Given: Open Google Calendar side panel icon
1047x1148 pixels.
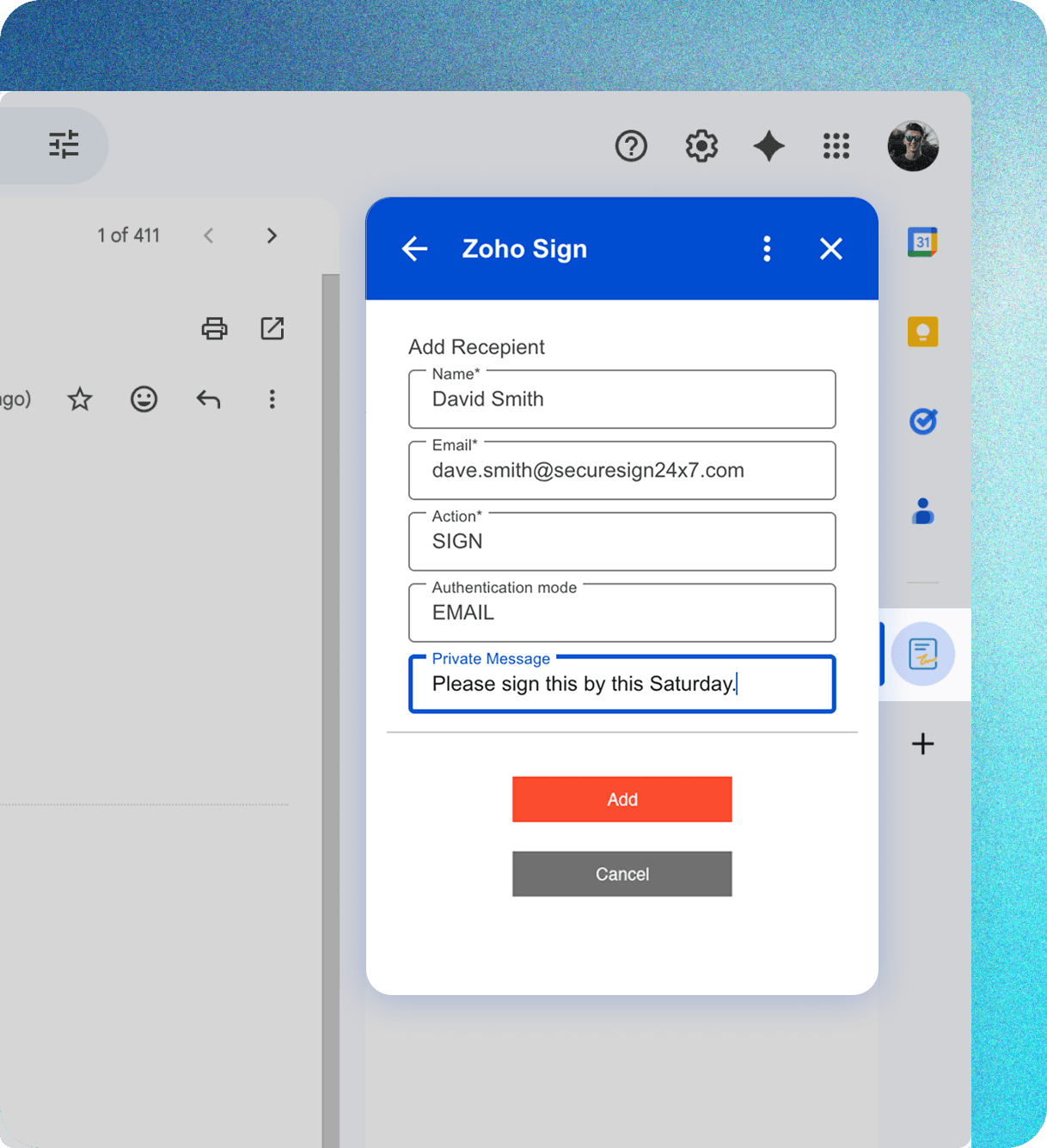Looking at the screenshot, I should pos(922,242).
